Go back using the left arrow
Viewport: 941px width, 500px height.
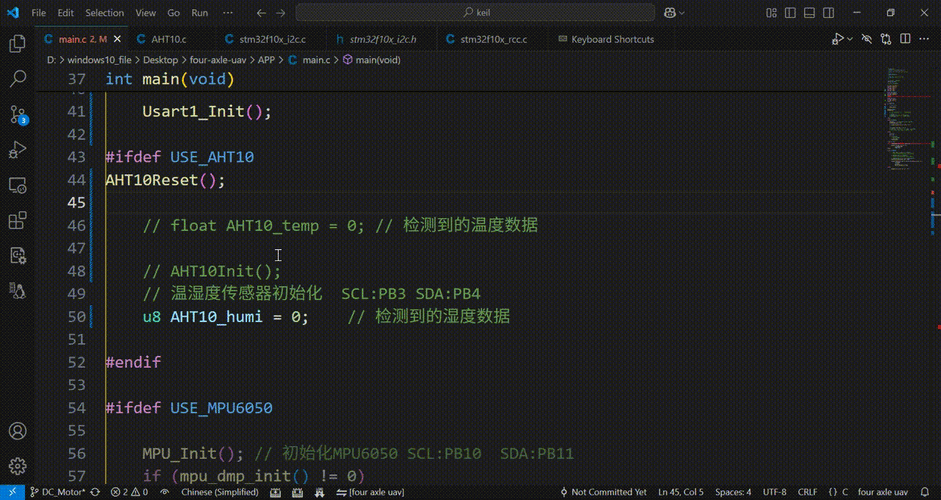click(260, 13)
